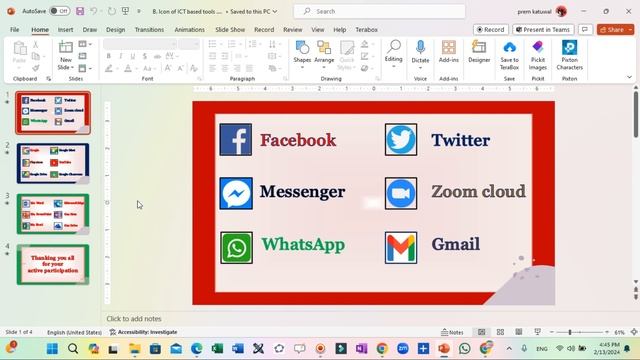640x360 pixels.
Task: Switch to Normal view in status bar
Action: [482, 332]
